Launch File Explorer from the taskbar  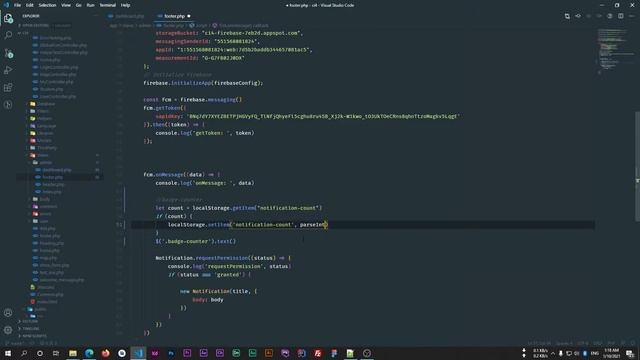click(x=73, y=353)
